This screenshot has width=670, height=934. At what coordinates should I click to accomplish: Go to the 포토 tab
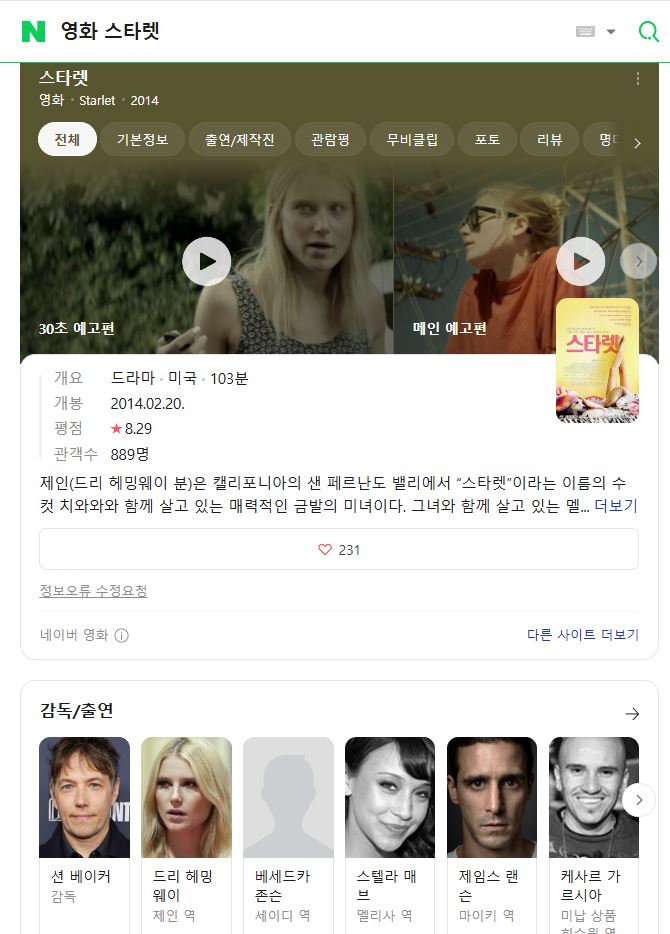[487, 139]
